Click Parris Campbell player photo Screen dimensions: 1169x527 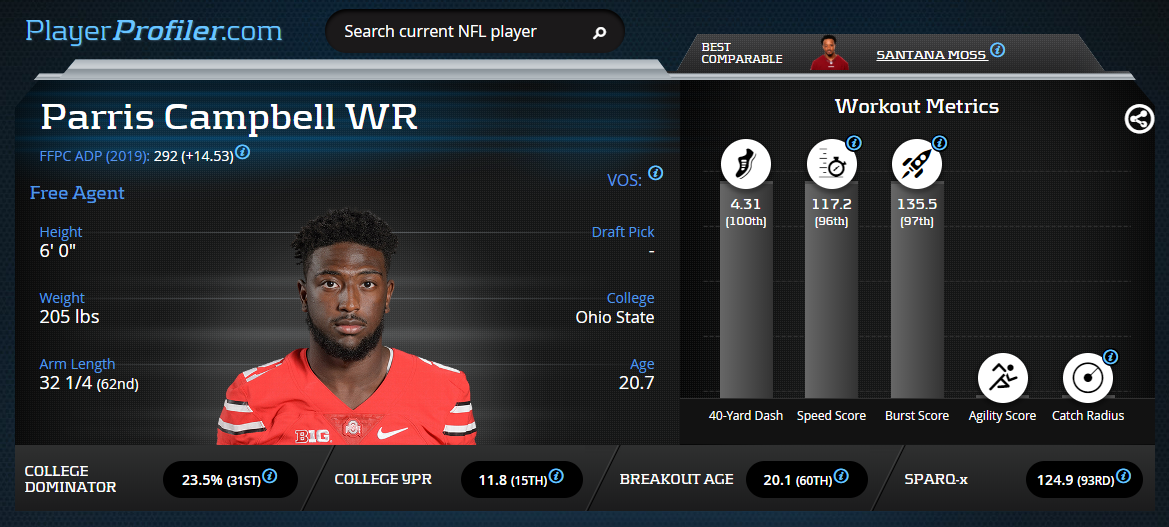pos(346,326)
